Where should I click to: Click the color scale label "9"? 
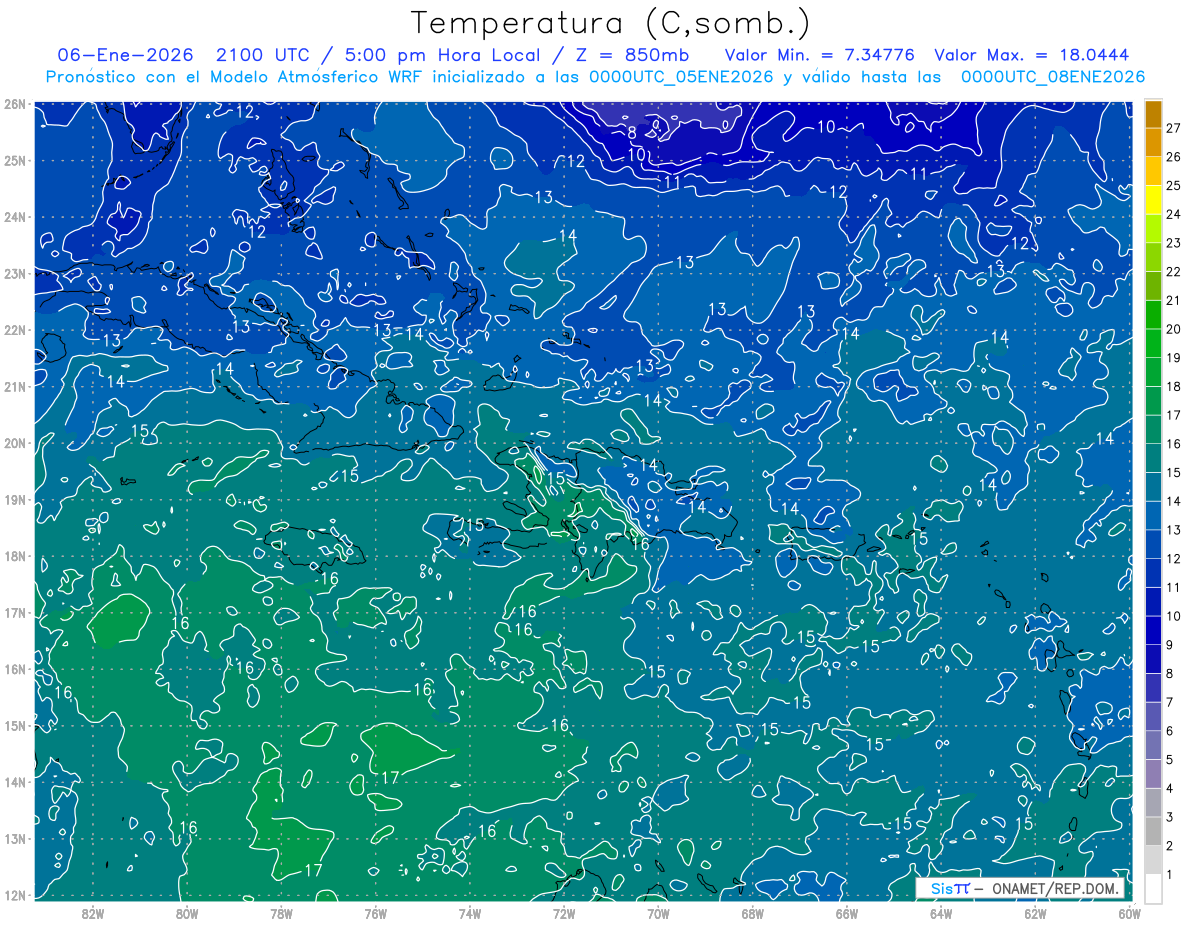point(1170,645)
